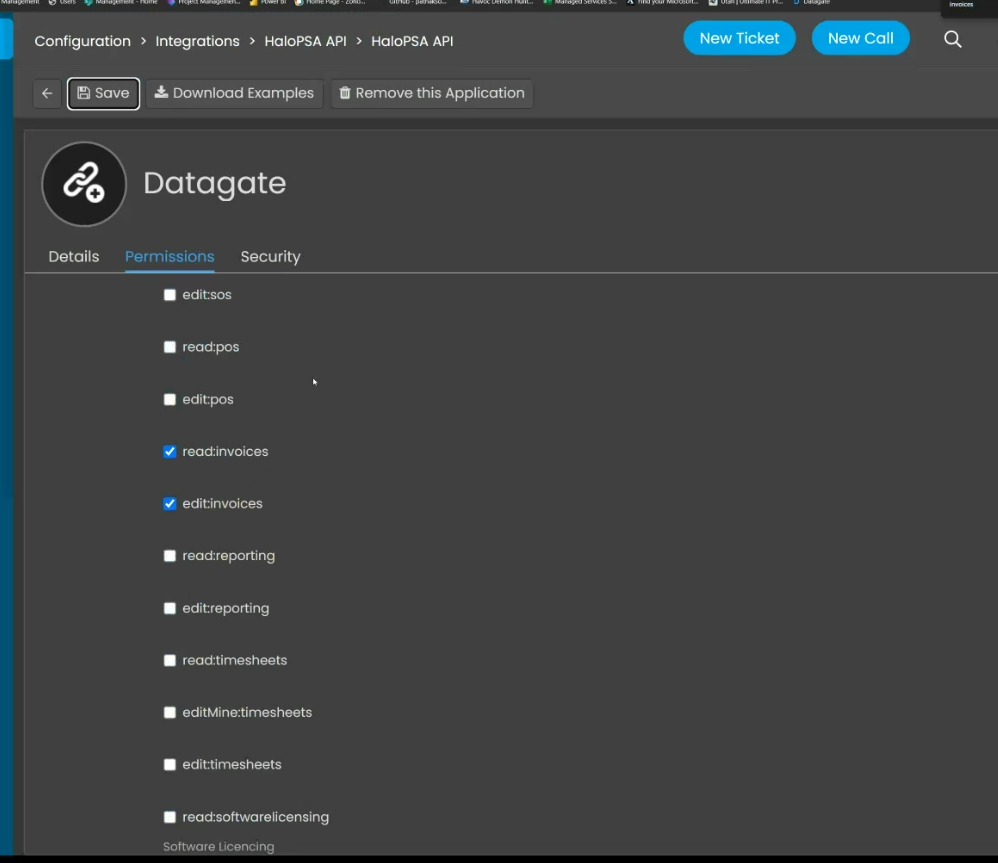This screenshot has height=863, width=998.
Task: Disable the edit:invoices permission
Action: tap(170, 504)
